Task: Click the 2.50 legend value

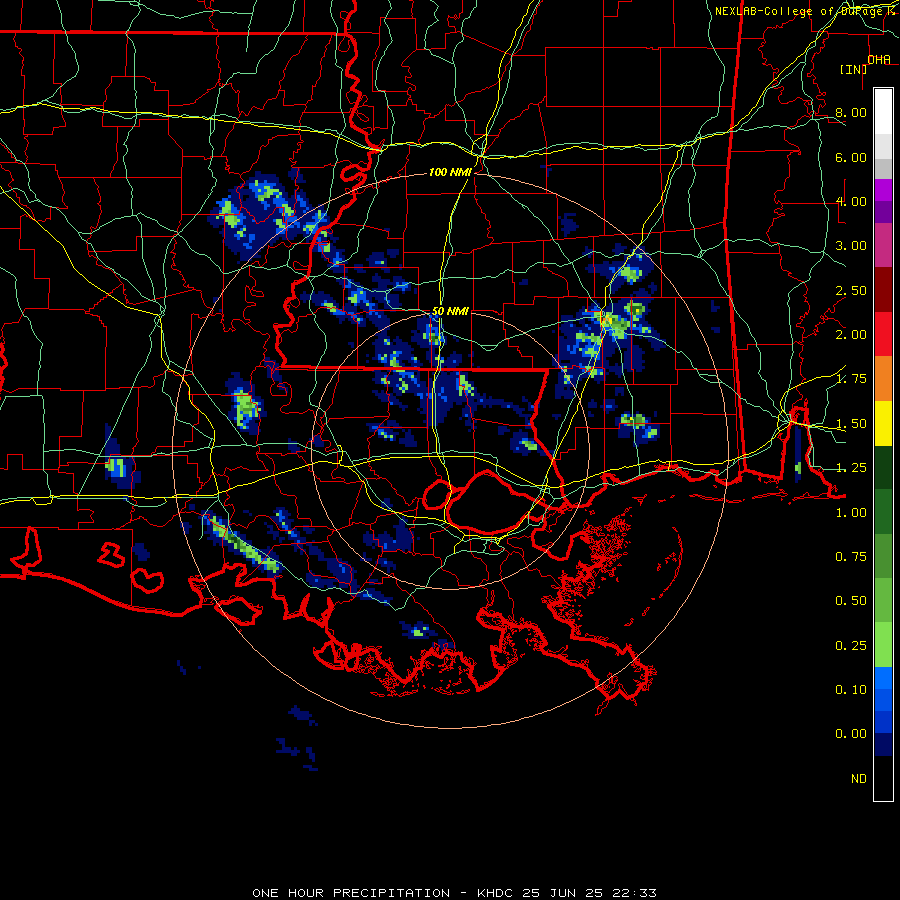Action: [851, 290]
